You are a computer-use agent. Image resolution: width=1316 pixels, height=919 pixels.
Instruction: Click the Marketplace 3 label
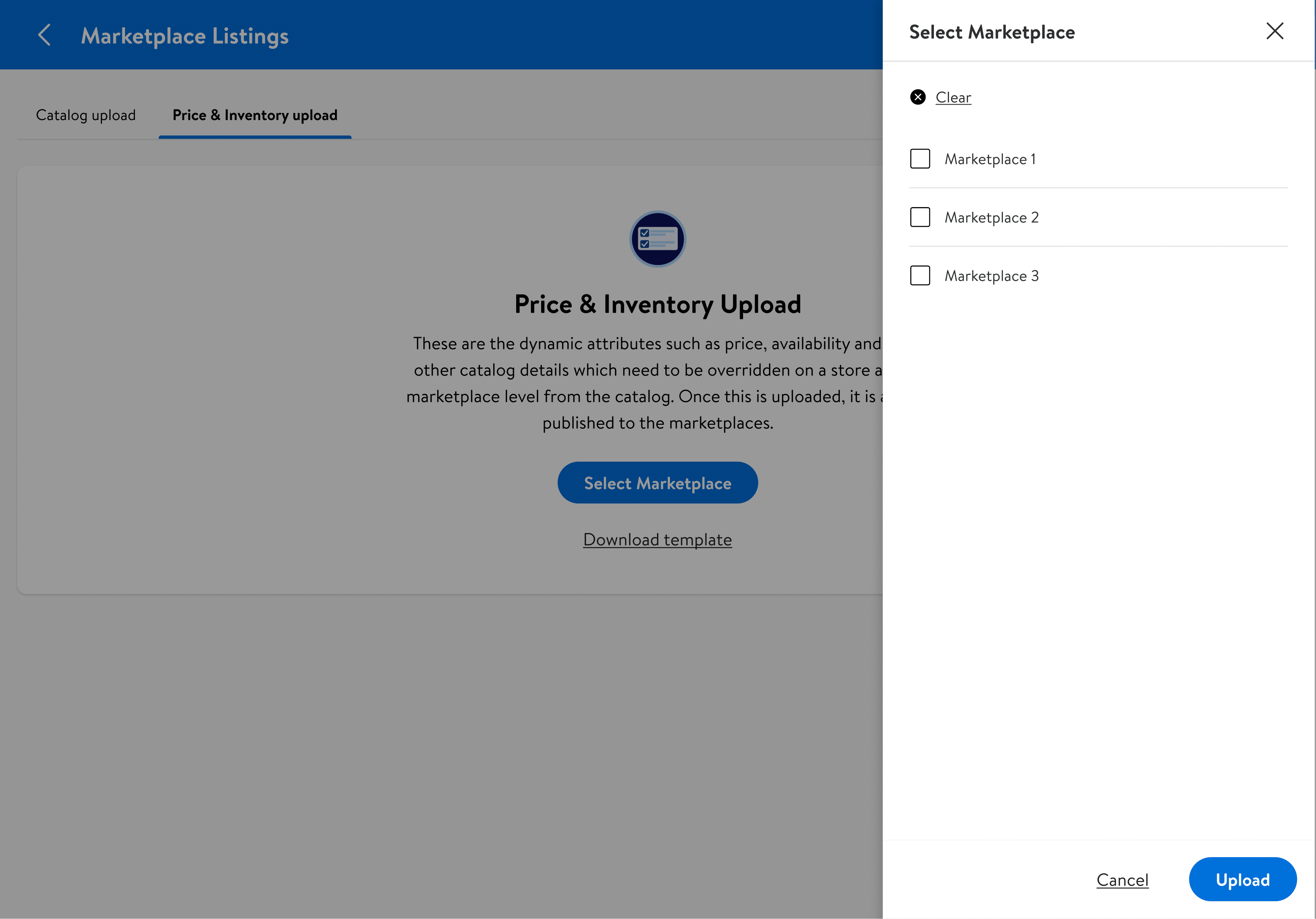pyautogui.click(x=991, y=276)
